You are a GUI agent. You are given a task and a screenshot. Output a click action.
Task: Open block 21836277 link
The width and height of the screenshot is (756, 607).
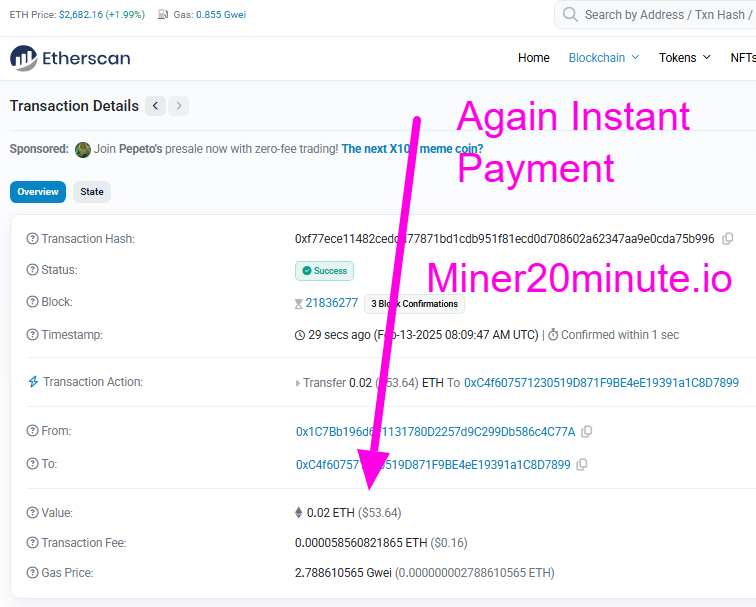332,303
